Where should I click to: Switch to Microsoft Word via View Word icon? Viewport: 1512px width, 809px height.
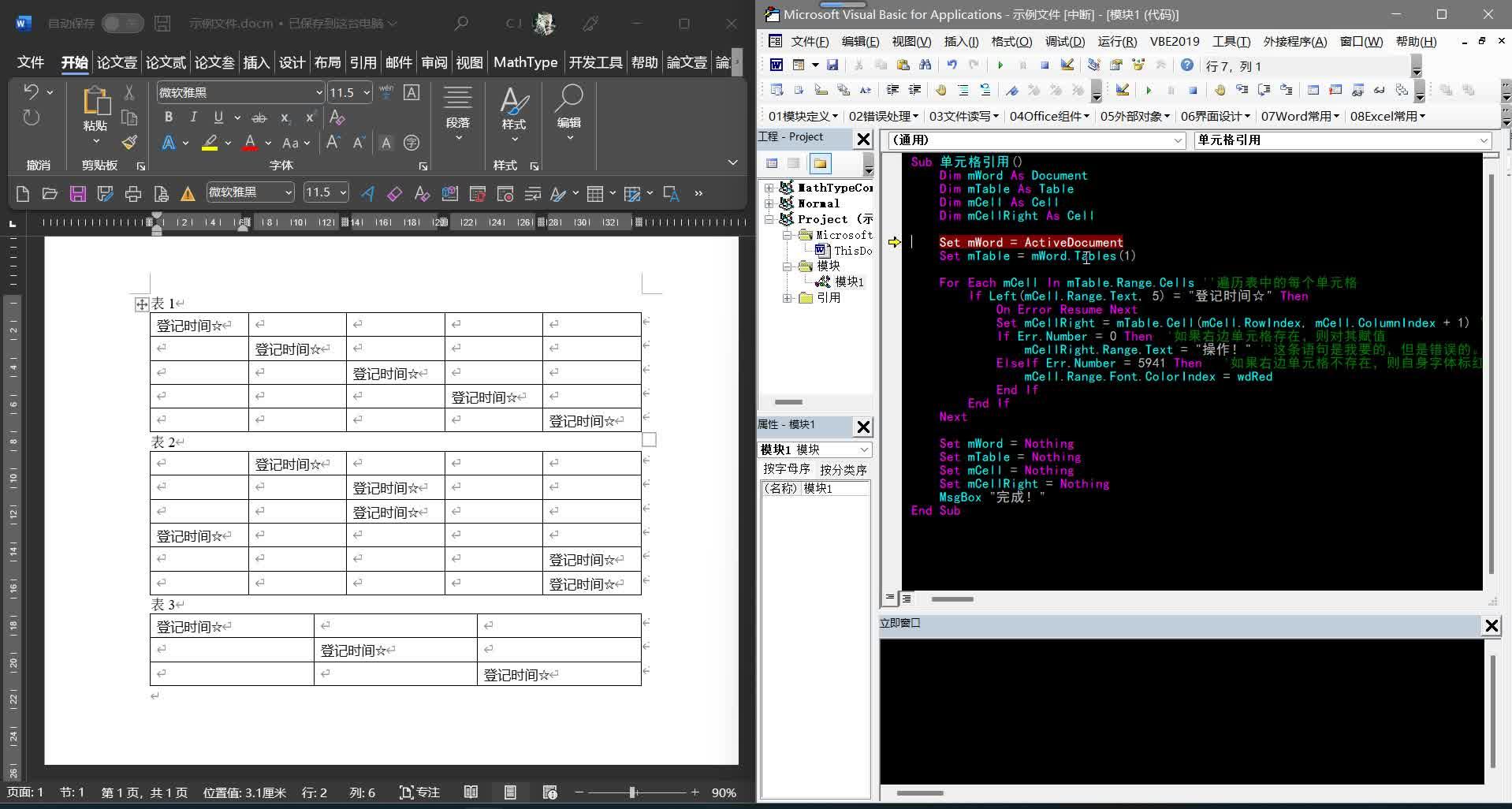tap(776, 66)
